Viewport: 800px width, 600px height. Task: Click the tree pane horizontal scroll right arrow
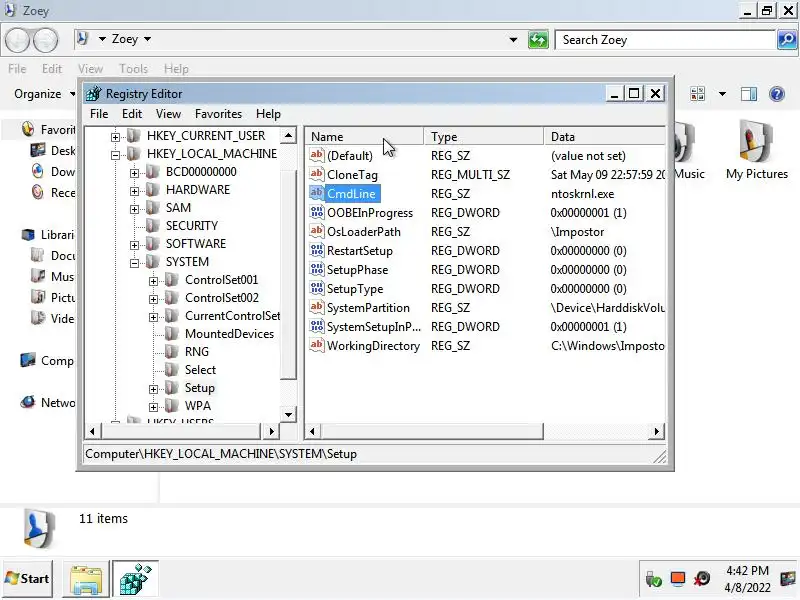point(271,432)
